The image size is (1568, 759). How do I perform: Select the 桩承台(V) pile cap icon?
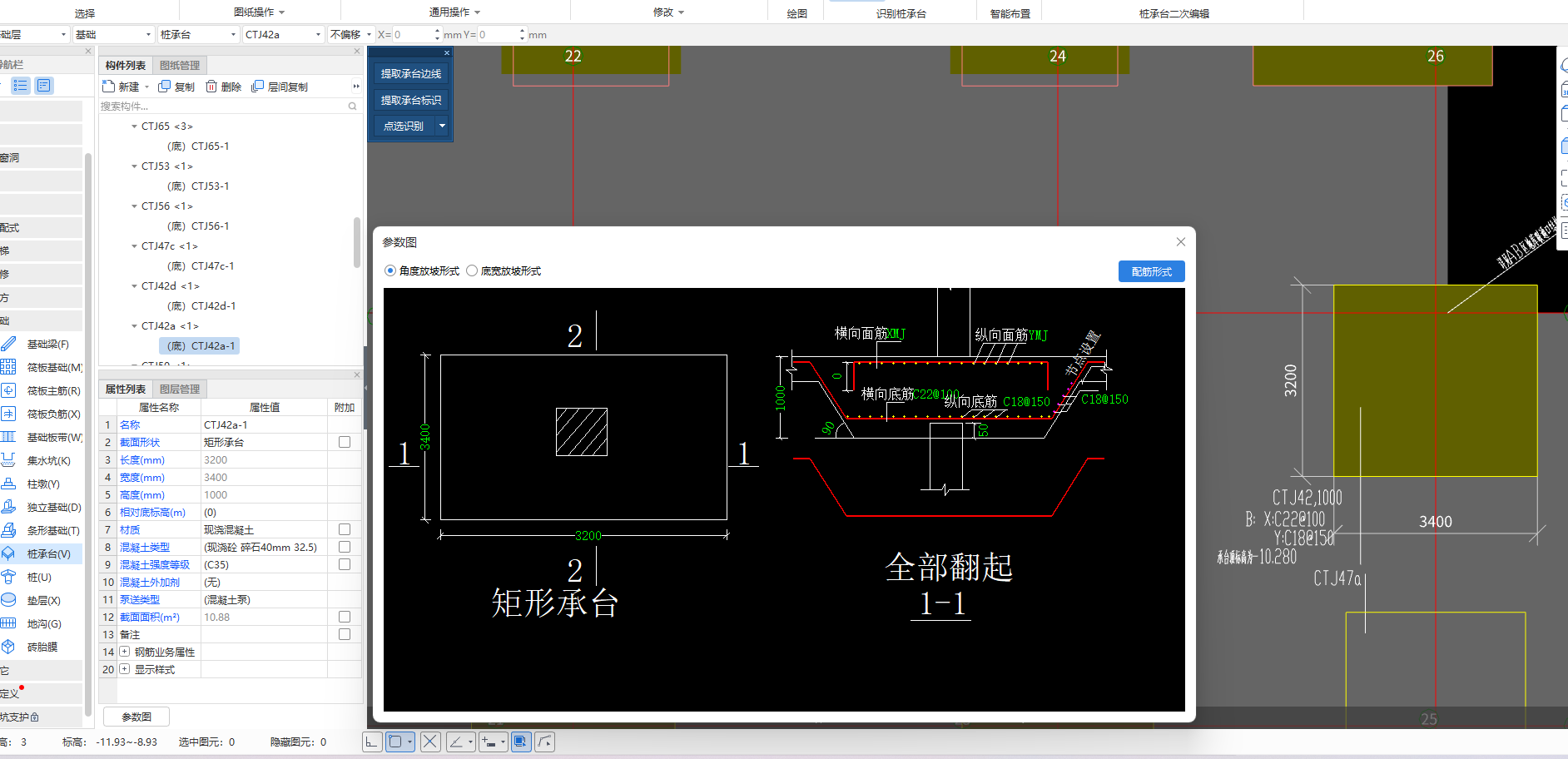8,553
